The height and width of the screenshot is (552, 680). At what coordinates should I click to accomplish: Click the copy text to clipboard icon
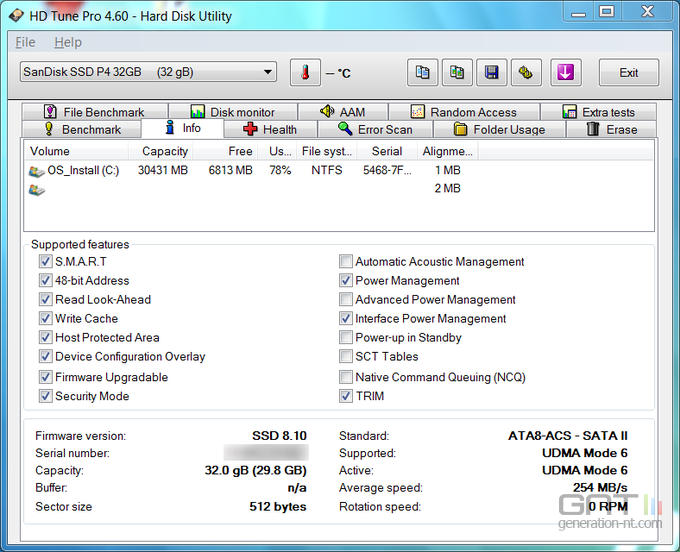(422, 72)
